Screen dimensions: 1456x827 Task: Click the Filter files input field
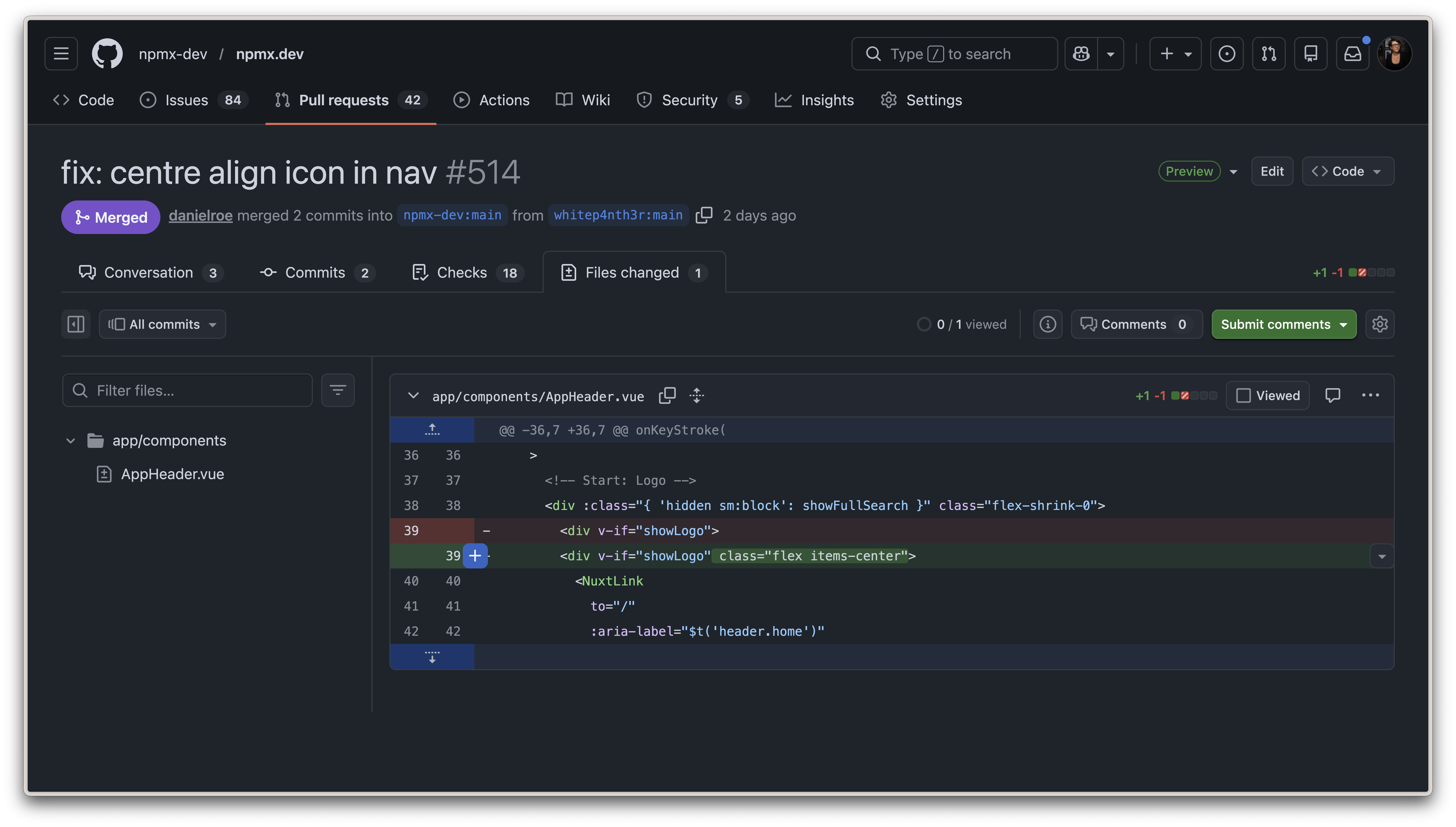[187, 390]
